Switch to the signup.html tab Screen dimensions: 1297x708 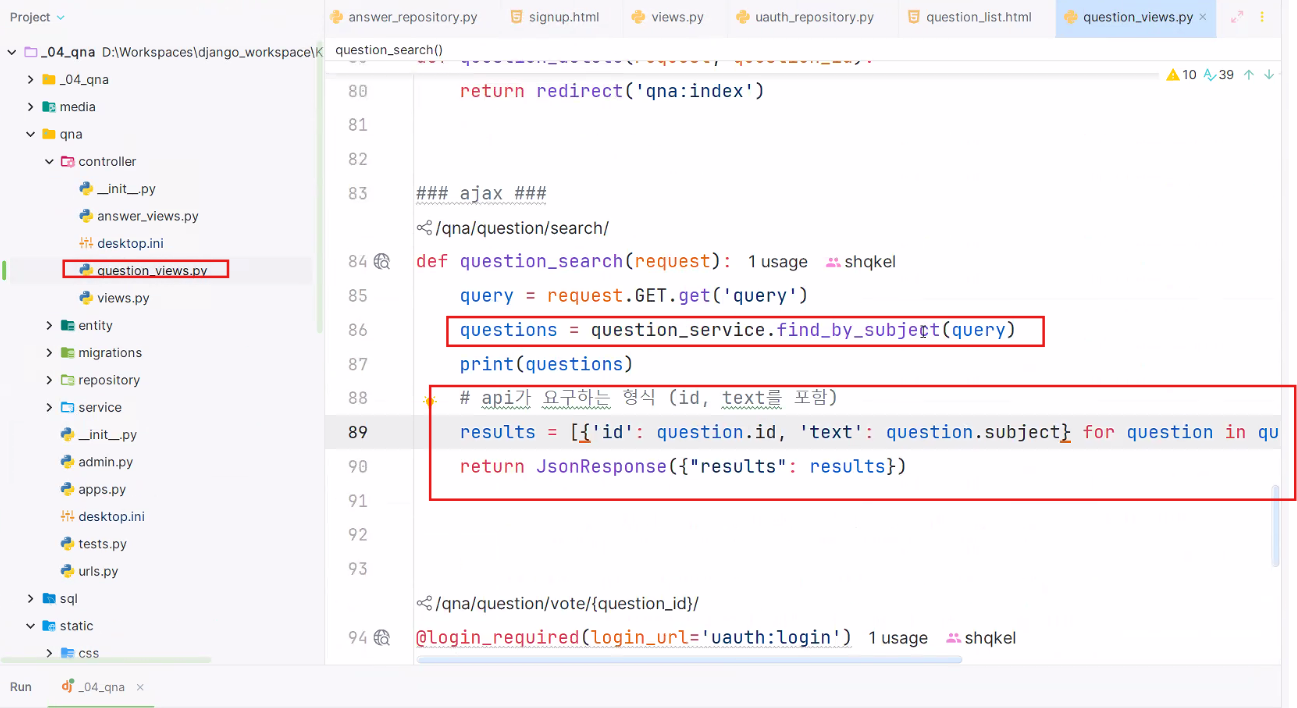tap(554, 17)
